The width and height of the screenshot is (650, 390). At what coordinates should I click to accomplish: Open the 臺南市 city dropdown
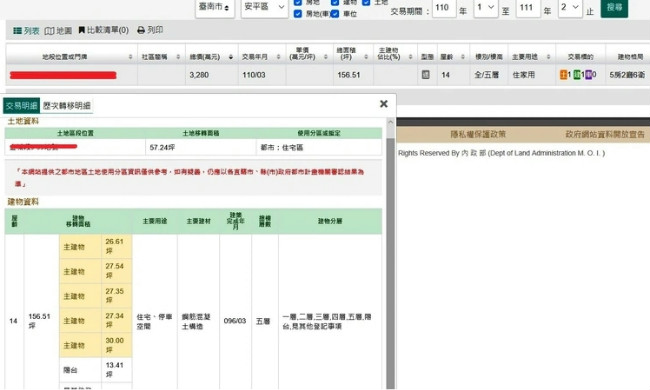pyautogui.click(x=215, y=7)
